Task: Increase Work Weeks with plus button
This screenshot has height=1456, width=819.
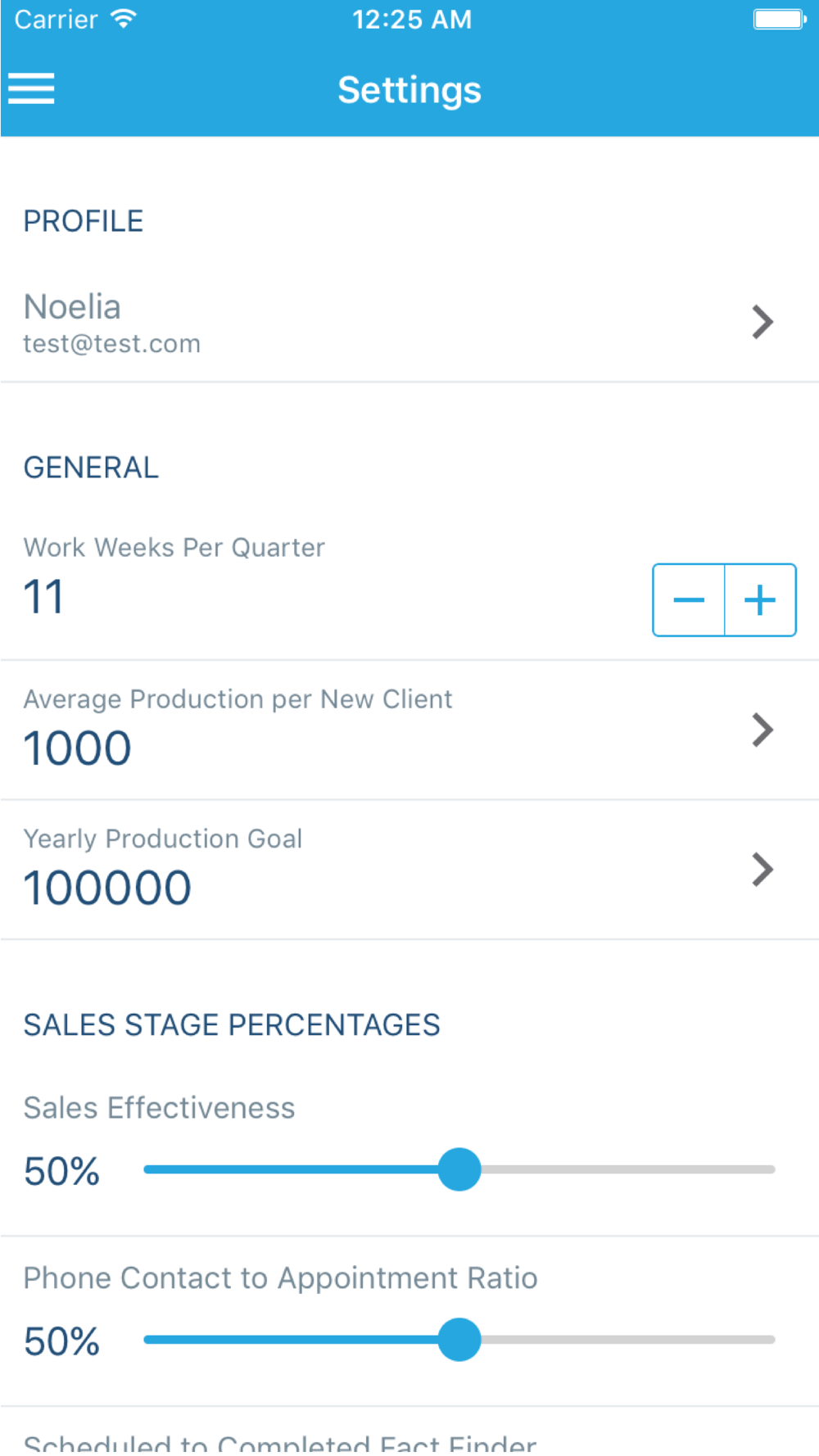Action: coord(760,600)
